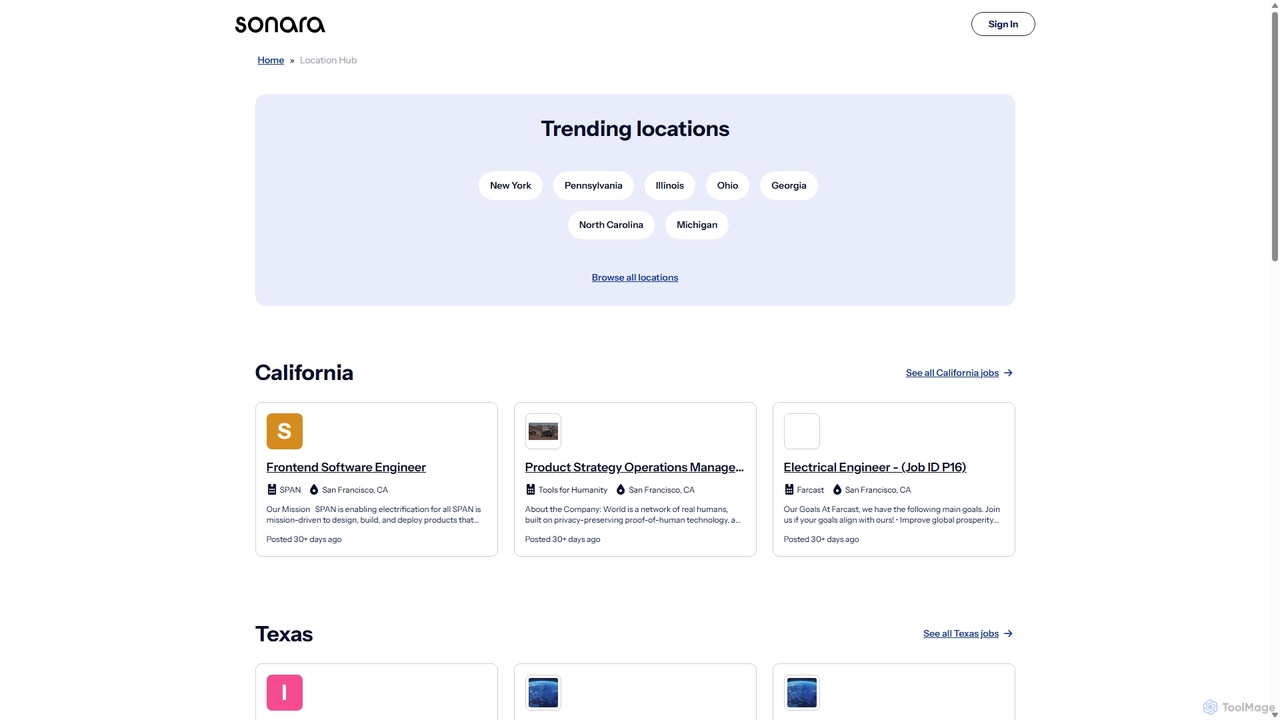Click arrow icon beside See all California jobs
Viewport: 1280px width, 720px height.
tap(1008, 373)
